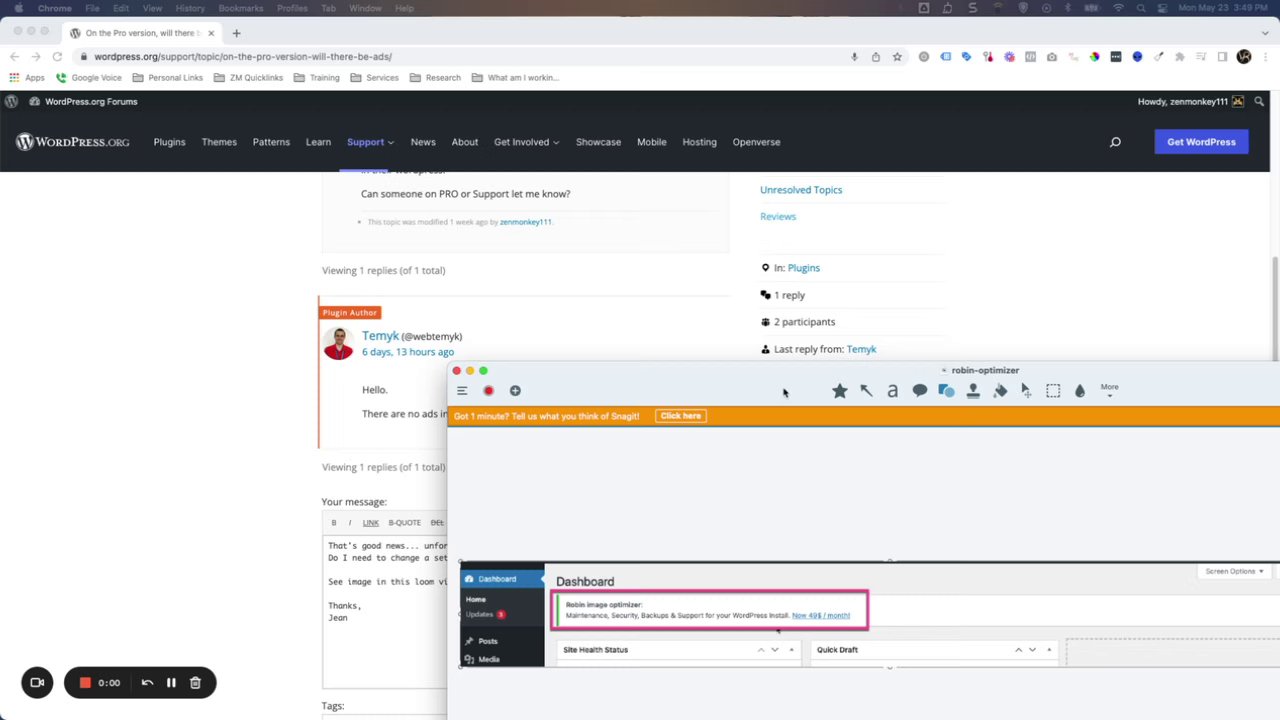This screenshot has height=720, width=1280.
Task: Open the Reviews link in sidebar
Action: pyautogui.click(x=778, y=216)
